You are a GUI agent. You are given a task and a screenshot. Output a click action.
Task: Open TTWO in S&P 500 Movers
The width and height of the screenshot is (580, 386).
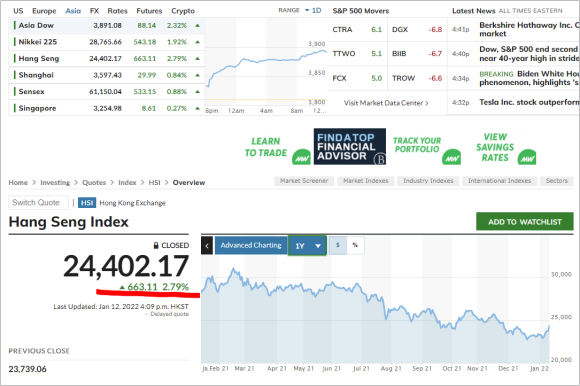pyautogui.click(x=357, y=54)
